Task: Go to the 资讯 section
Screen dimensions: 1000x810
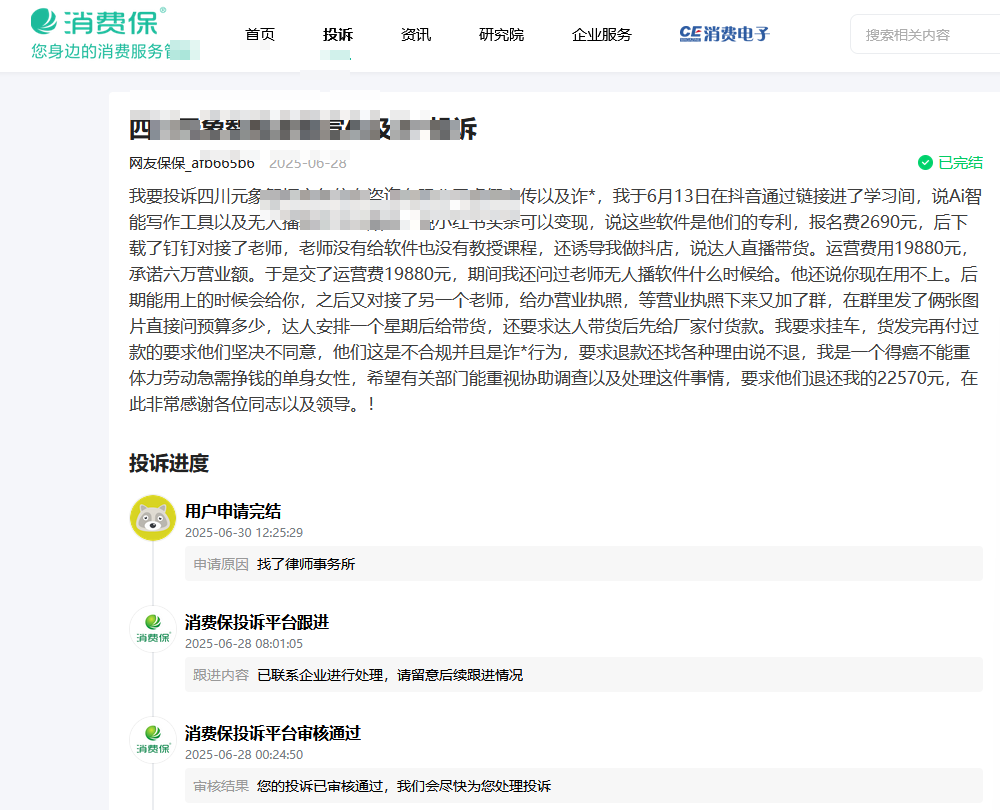Action: point(416,34)
